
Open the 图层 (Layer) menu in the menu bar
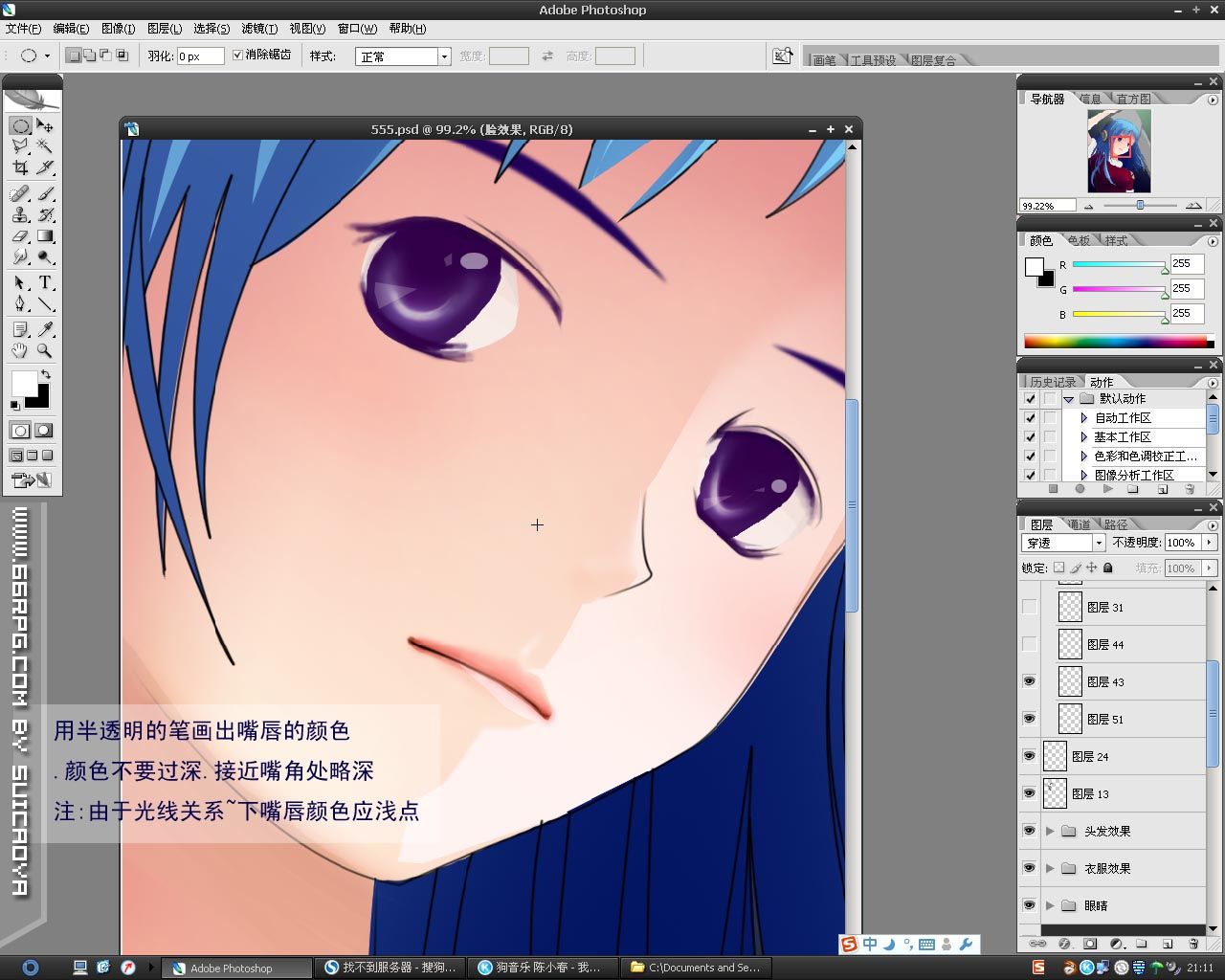pos(164,29)
